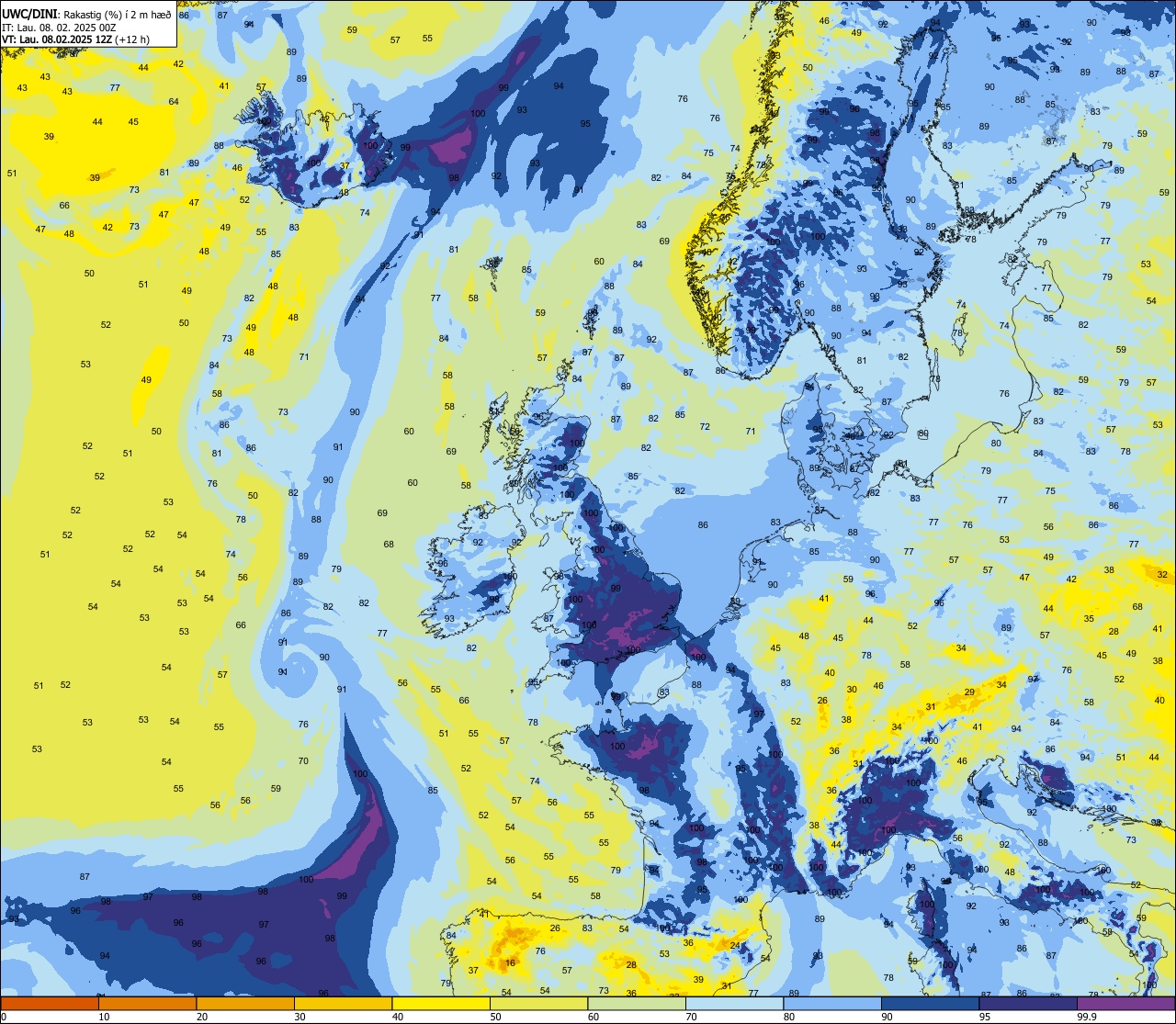
Task: Select the purple legend segment above 99.9
Action: [x=1125, y=1004]
